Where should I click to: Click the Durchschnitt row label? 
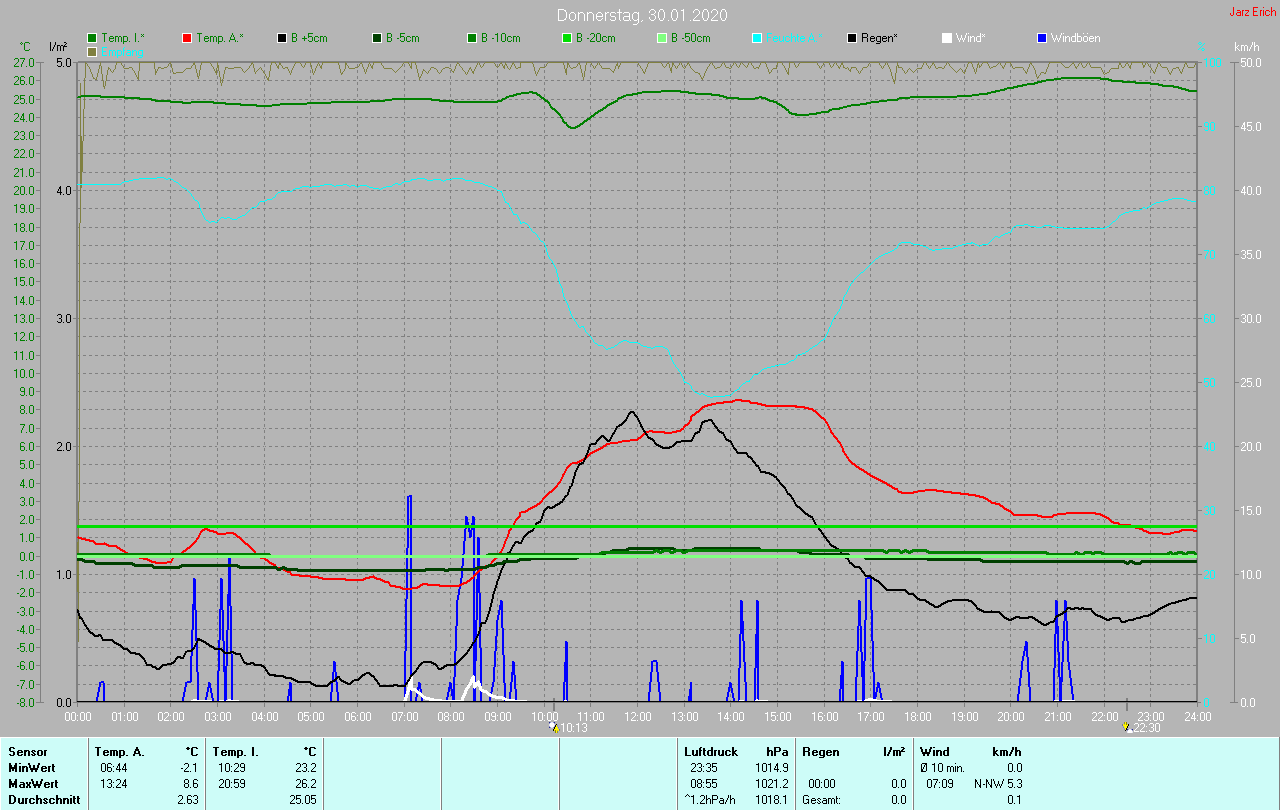[x=44, y=800]
